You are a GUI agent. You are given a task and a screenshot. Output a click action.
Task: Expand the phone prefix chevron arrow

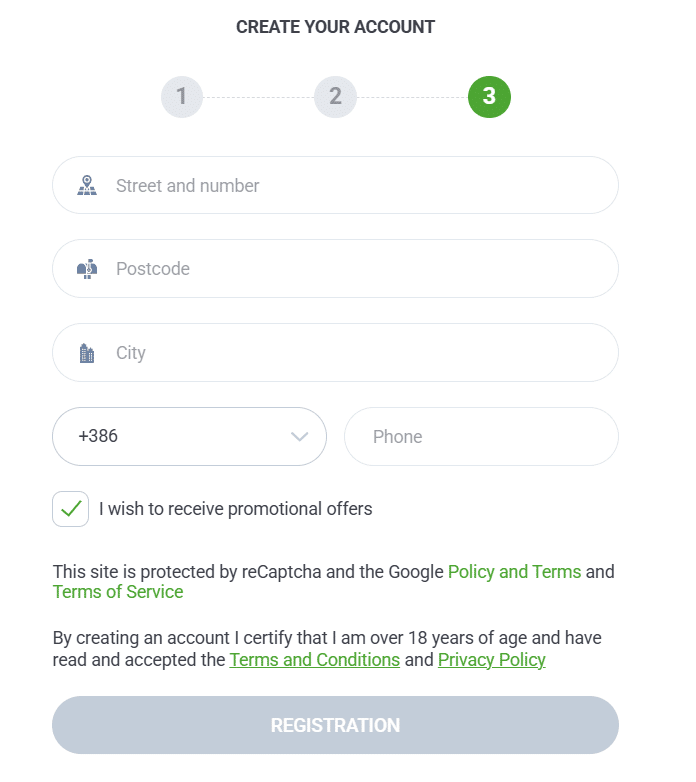[299, 437]
